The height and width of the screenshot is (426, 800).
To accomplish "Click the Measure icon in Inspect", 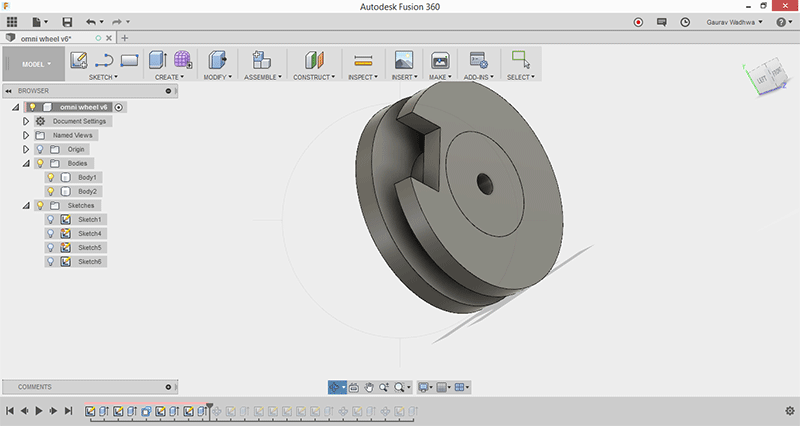I will (x=363, y=60).
